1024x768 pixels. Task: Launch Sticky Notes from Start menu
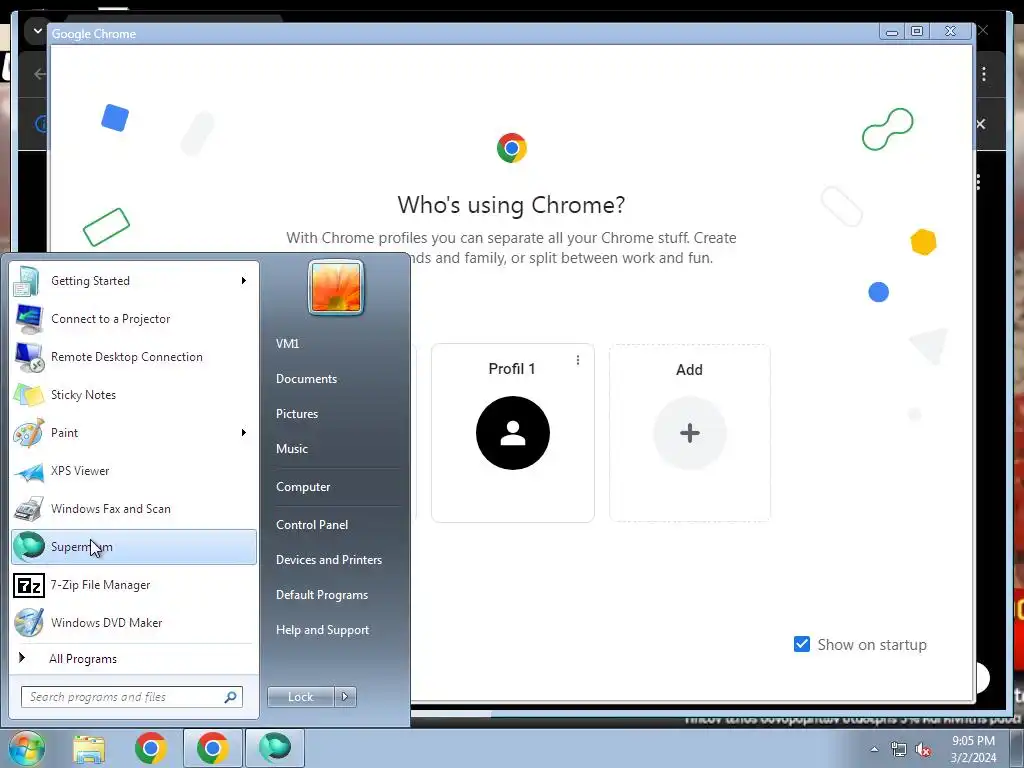(133, 394)
